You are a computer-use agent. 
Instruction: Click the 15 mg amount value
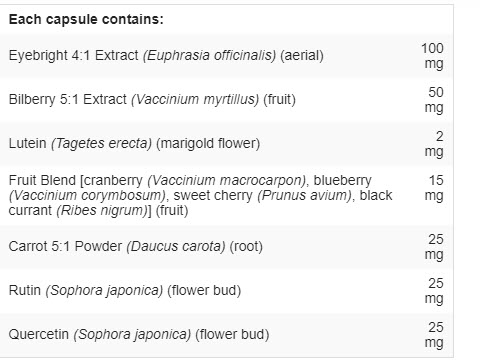pyautogui.click(x=434, y=188)
